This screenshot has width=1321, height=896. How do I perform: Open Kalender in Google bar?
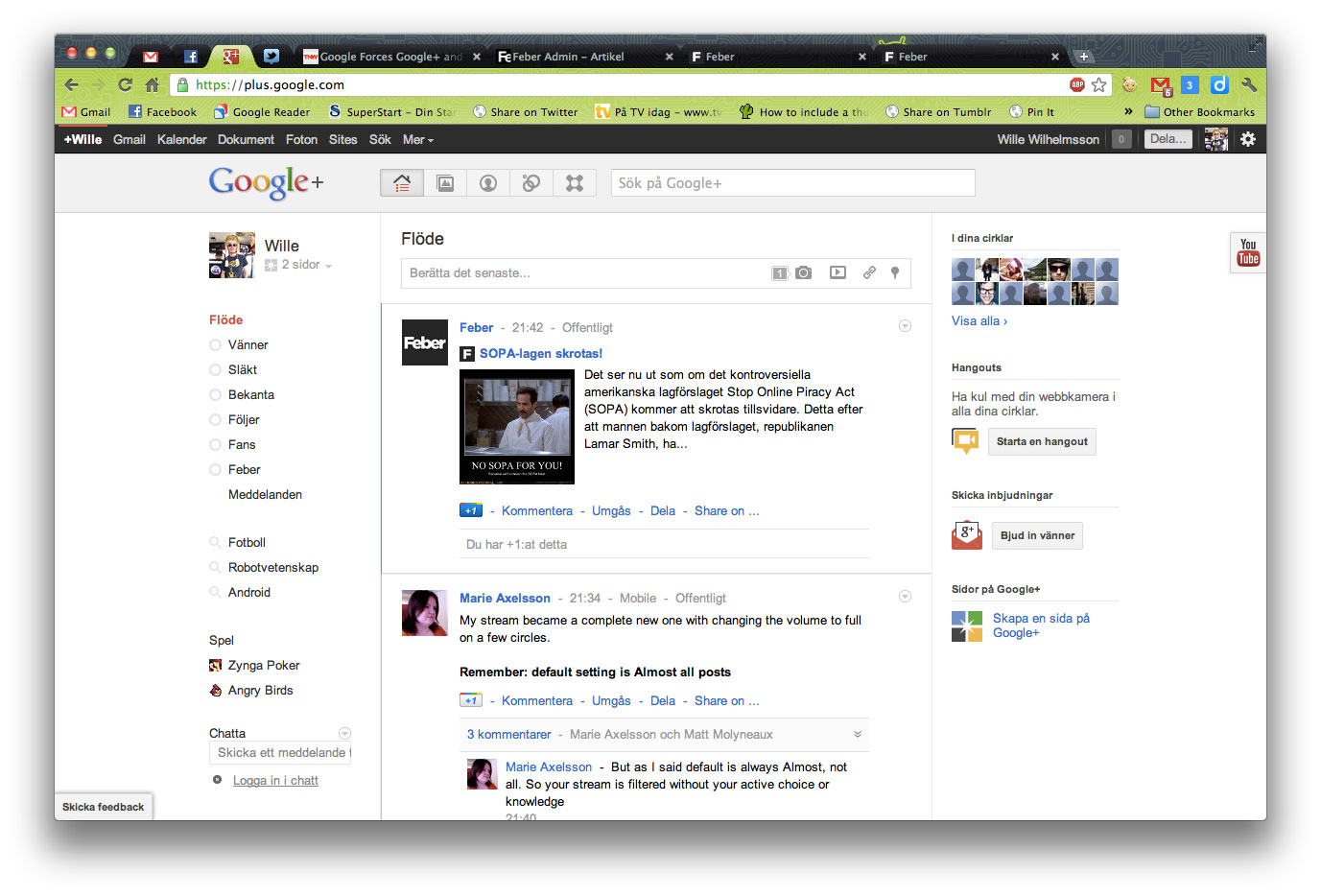pyautogui.click(x=181, y=139)
